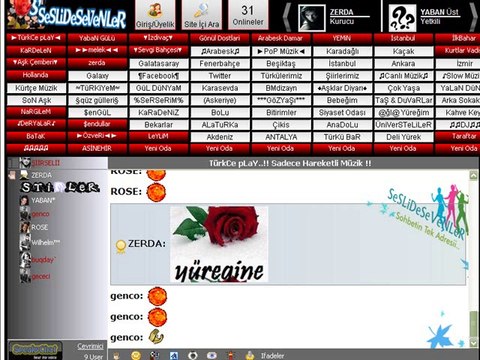
Task: Select user Wilhelm in the user list
Action: 46,243
